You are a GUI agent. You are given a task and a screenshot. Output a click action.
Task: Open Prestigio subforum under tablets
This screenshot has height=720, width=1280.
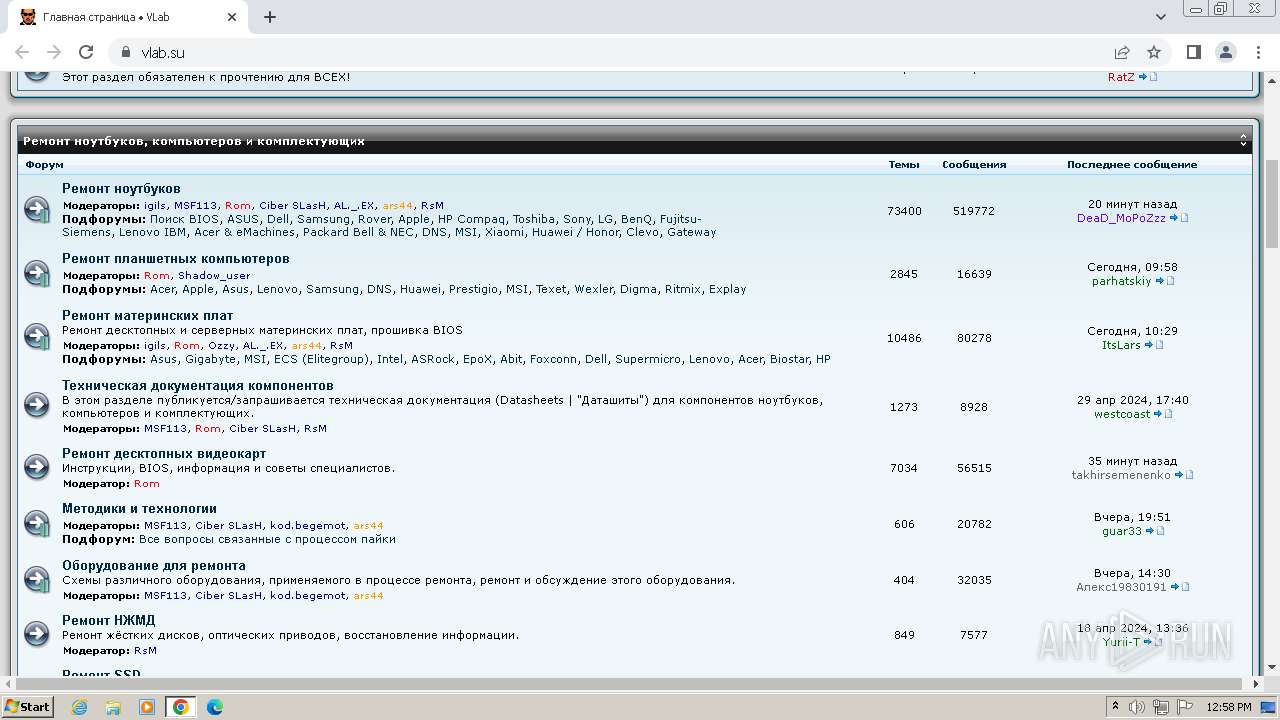pyautogui.click(x=473, y=289)
